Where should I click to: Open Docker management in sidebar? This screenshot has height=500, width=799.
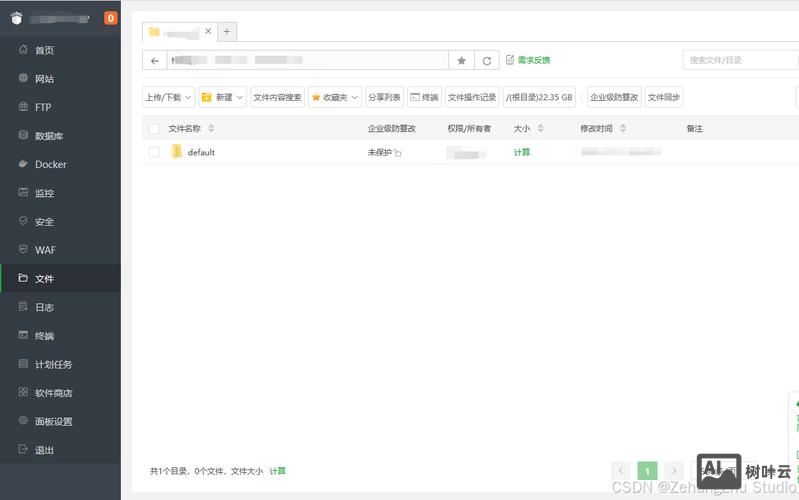tap(50, 164)
